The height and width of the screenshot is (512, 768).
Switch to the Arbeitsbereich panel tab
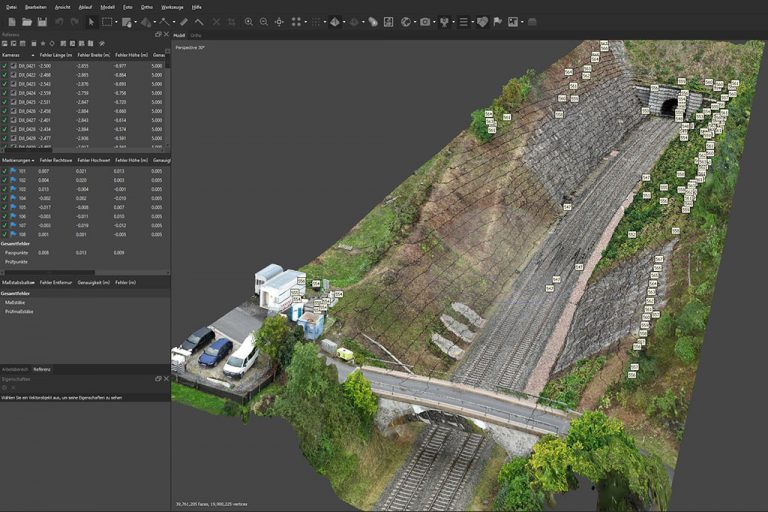[x=15, y=369]
